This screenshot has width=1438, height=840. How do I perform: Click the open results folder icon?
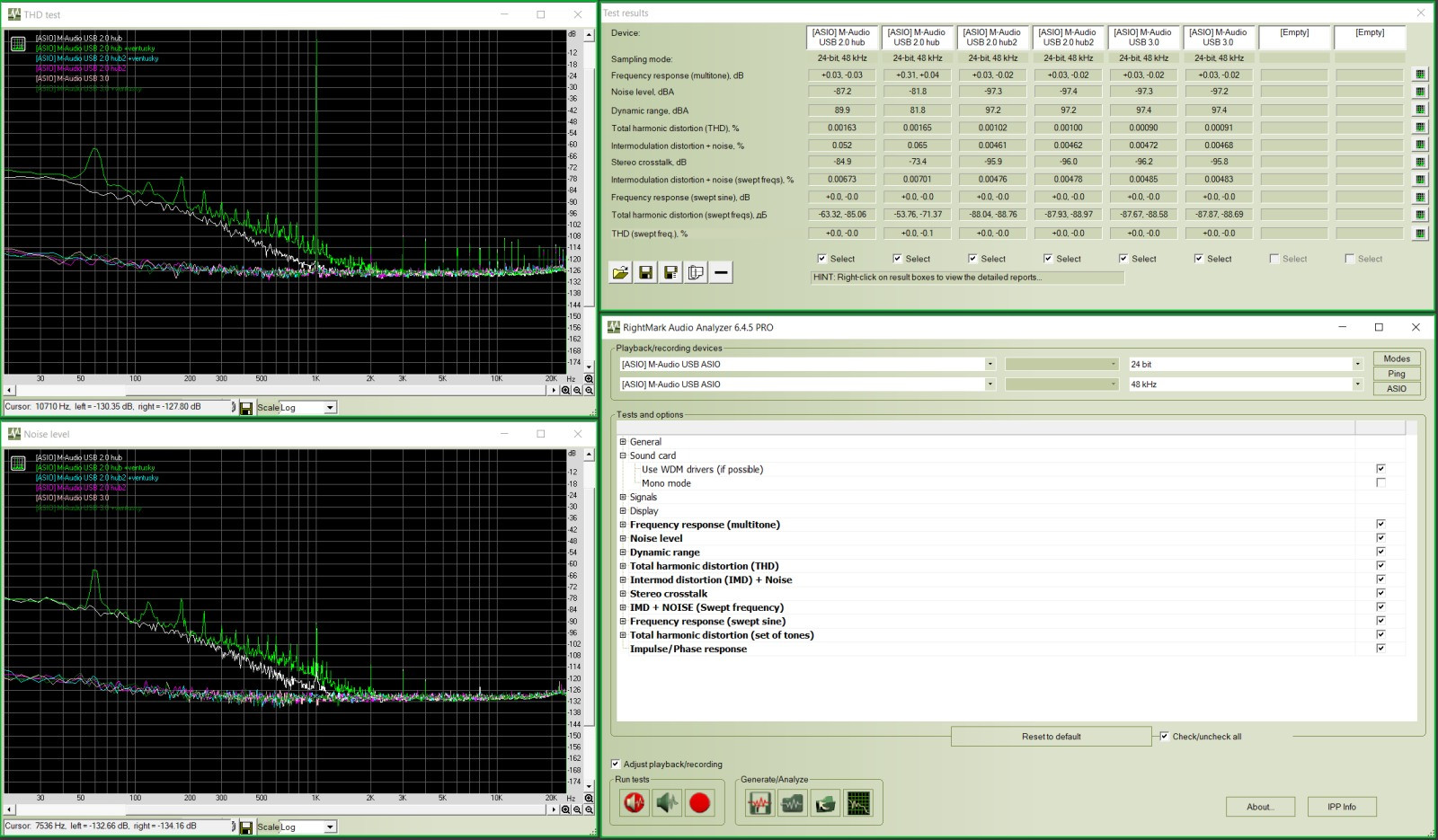[620, 273]
